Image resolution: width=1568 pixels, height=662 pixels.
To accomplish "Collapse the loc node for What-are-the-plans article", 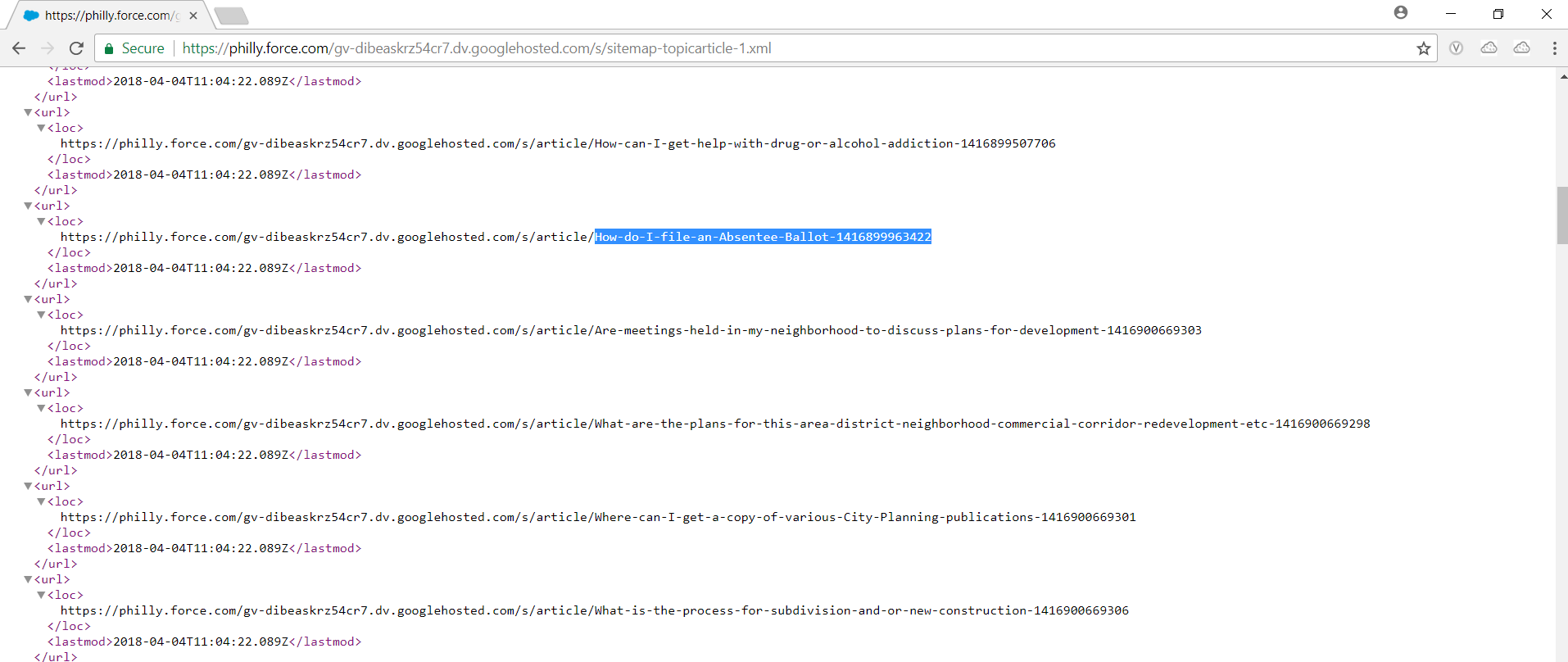I will pos(41,408).
